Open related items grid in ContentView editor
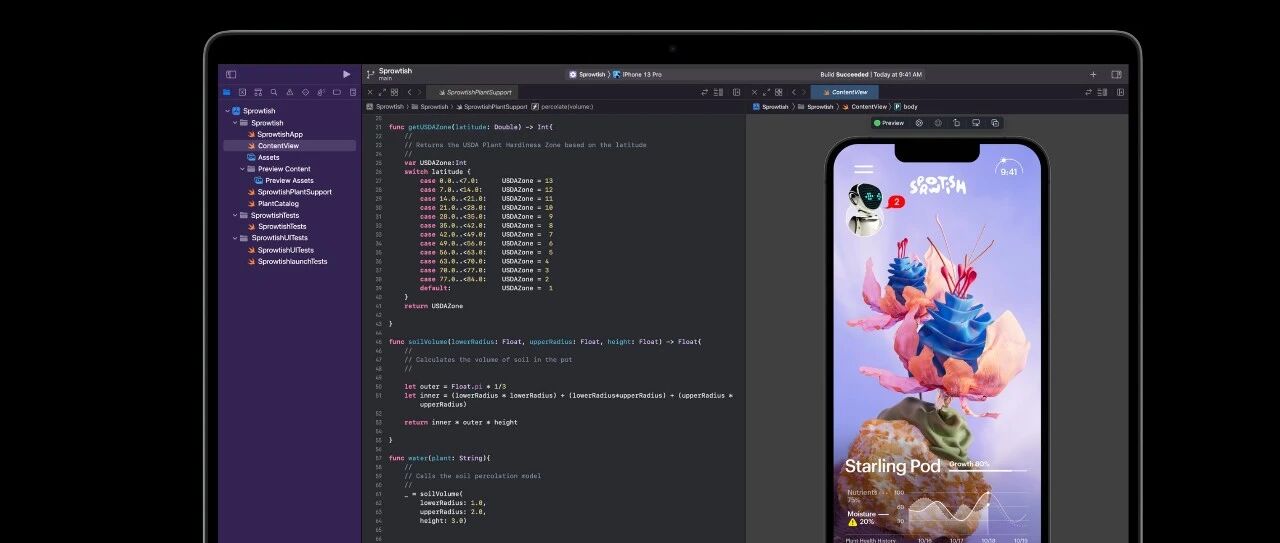This screenshot has height=543, width=1280. [779, 92]
